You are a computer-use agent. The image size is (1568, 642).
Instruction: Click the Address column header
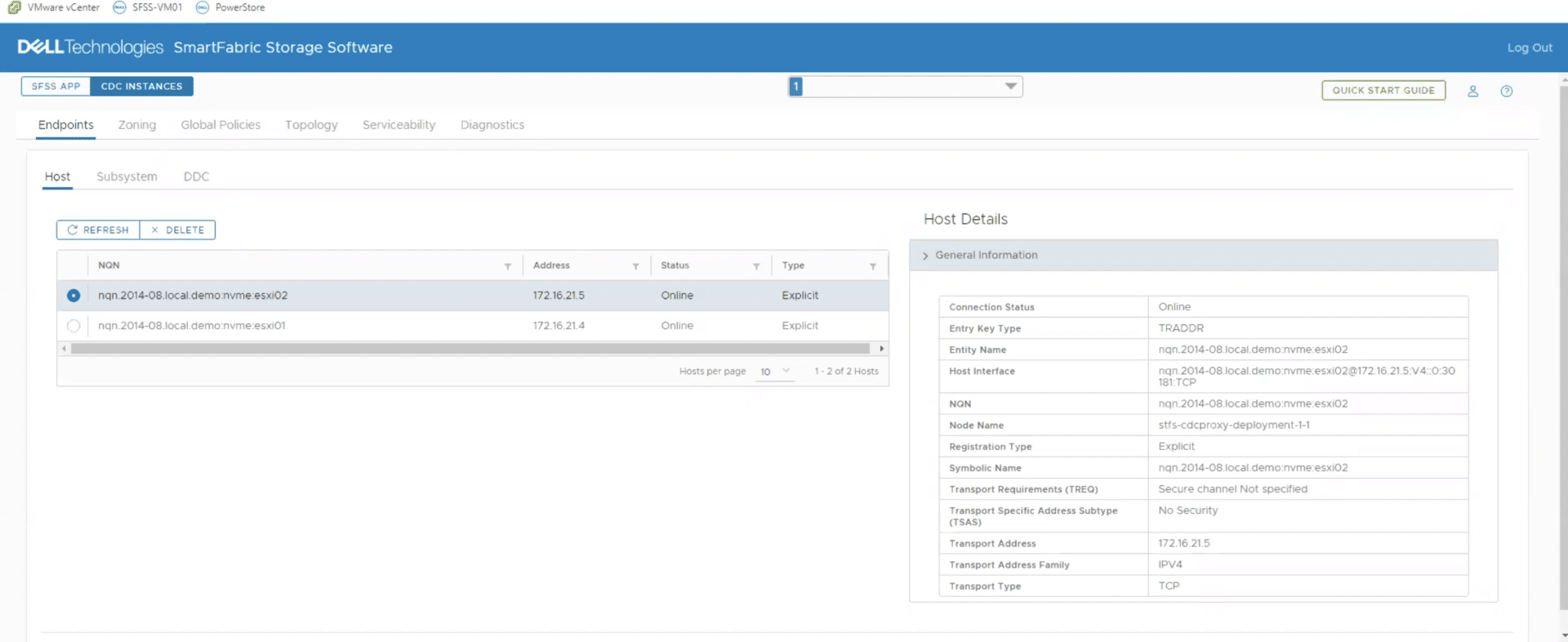pyautogui.click(x=551, y=265)
